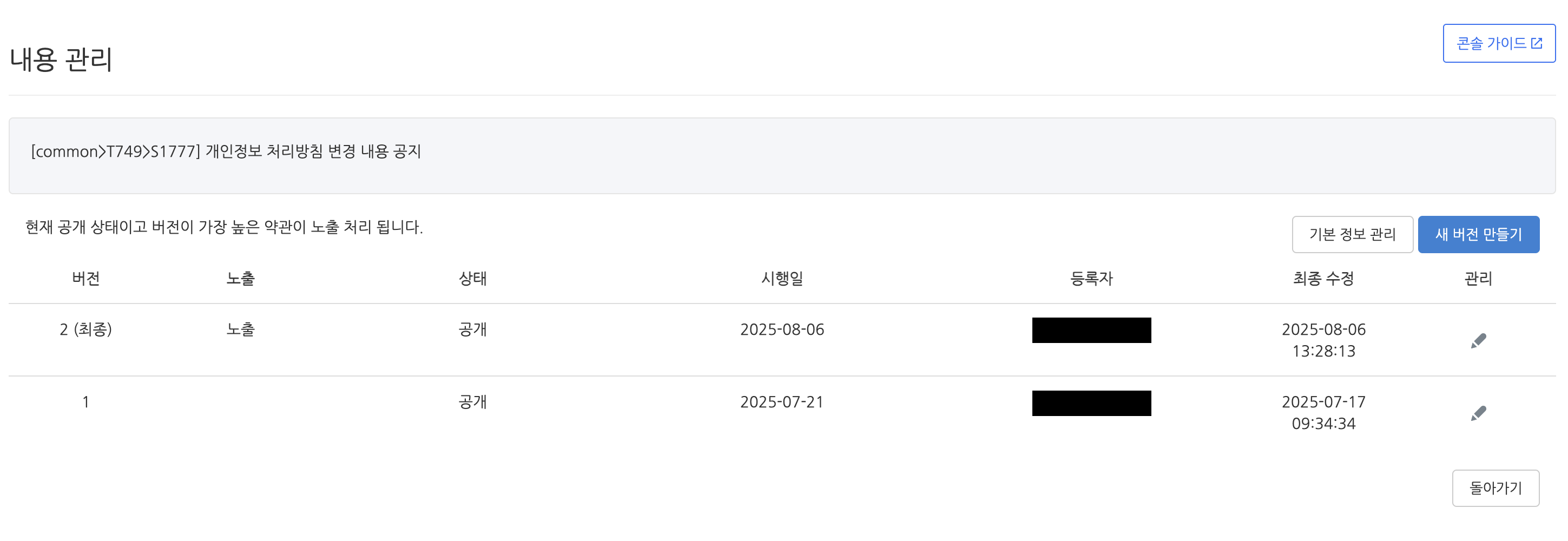
Task: Create a new version with 새 버전 만들기
Action: click(1478, 234)
